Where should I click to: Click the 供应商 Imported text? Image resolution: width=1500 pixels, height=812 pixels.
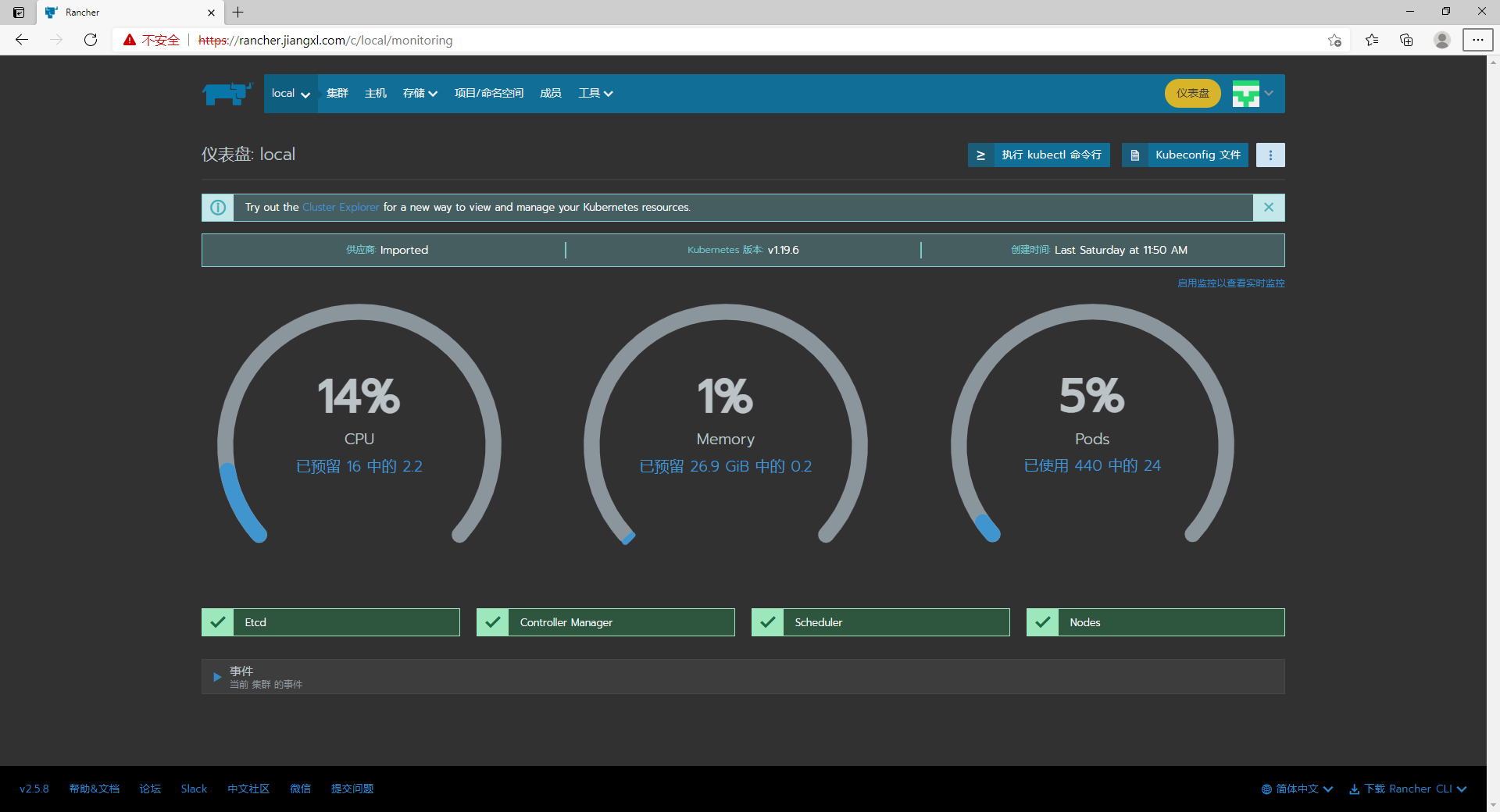coord(387,250)
